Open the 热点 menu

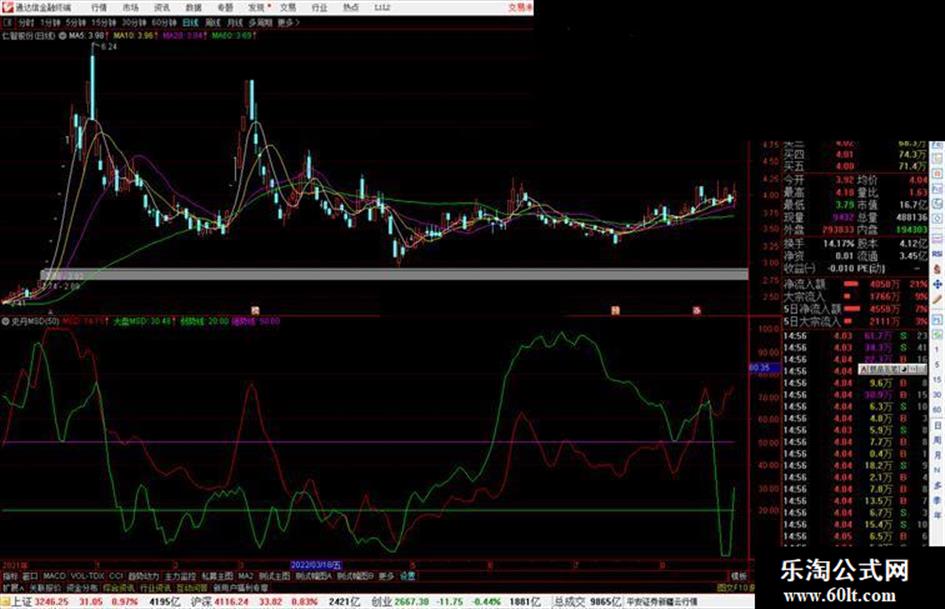coord(351,8)
